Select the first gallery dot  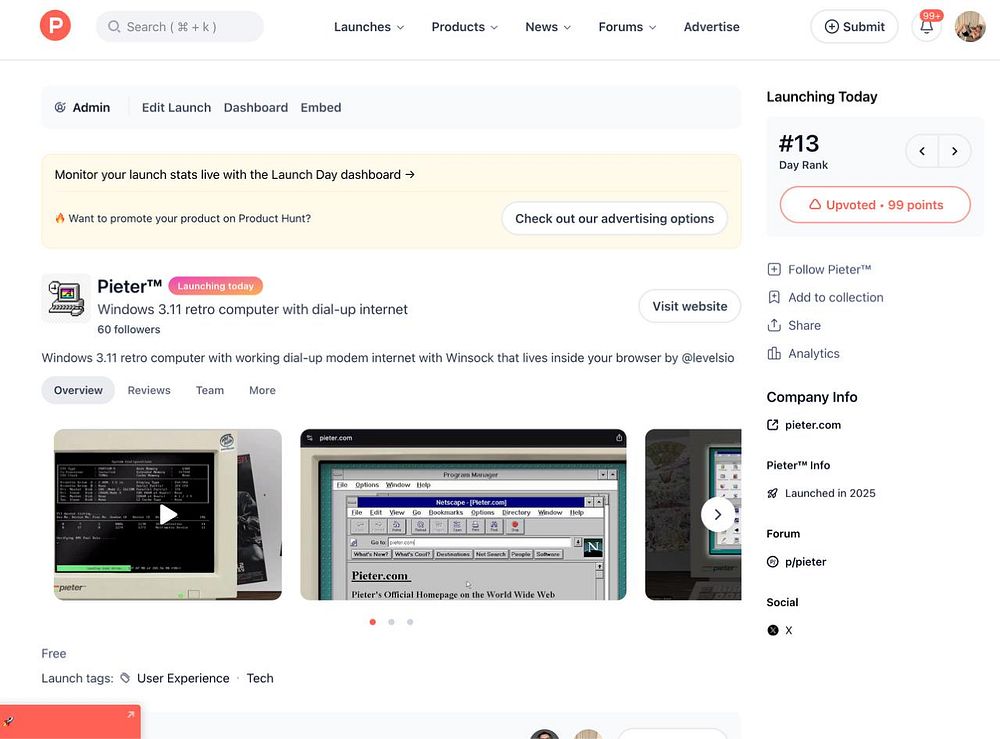click(372, 622)
